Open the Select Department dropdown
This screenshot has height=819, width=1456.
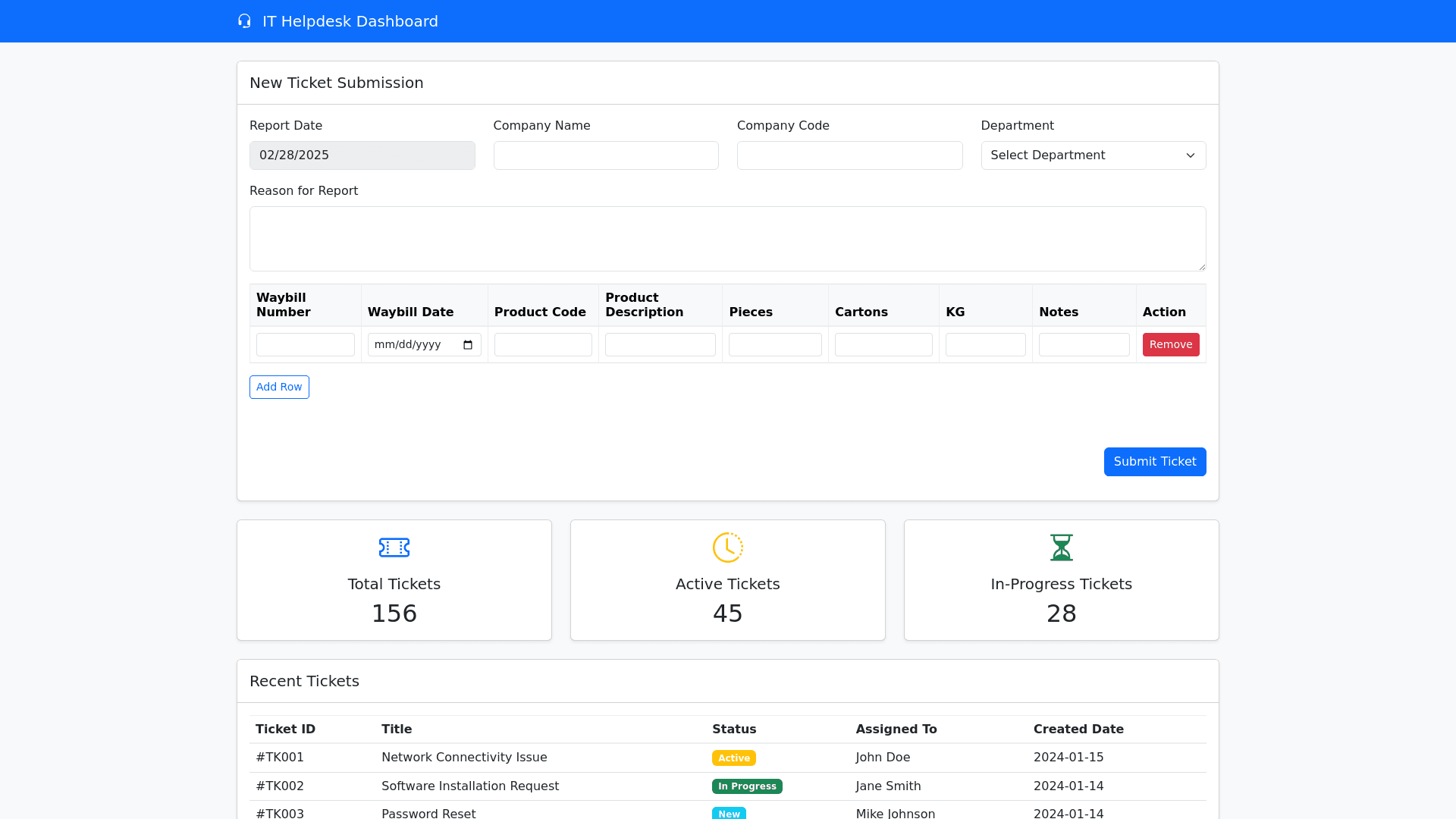pos(1093,155)
